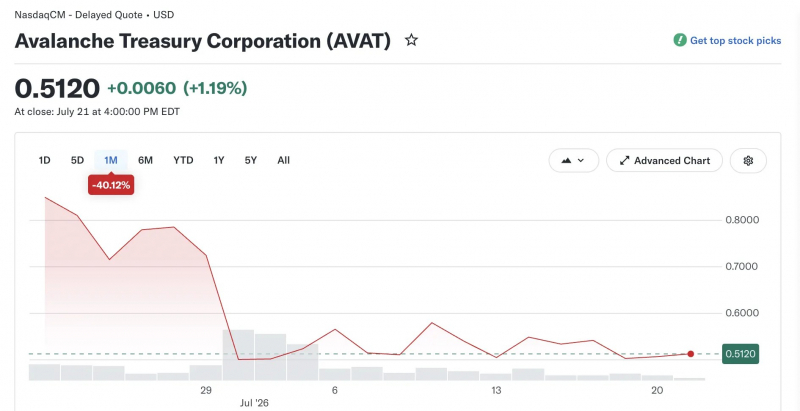The height and width of the screenshot is (411, 800).
Task: Switch to the YTD range
Action: [183, 160]
